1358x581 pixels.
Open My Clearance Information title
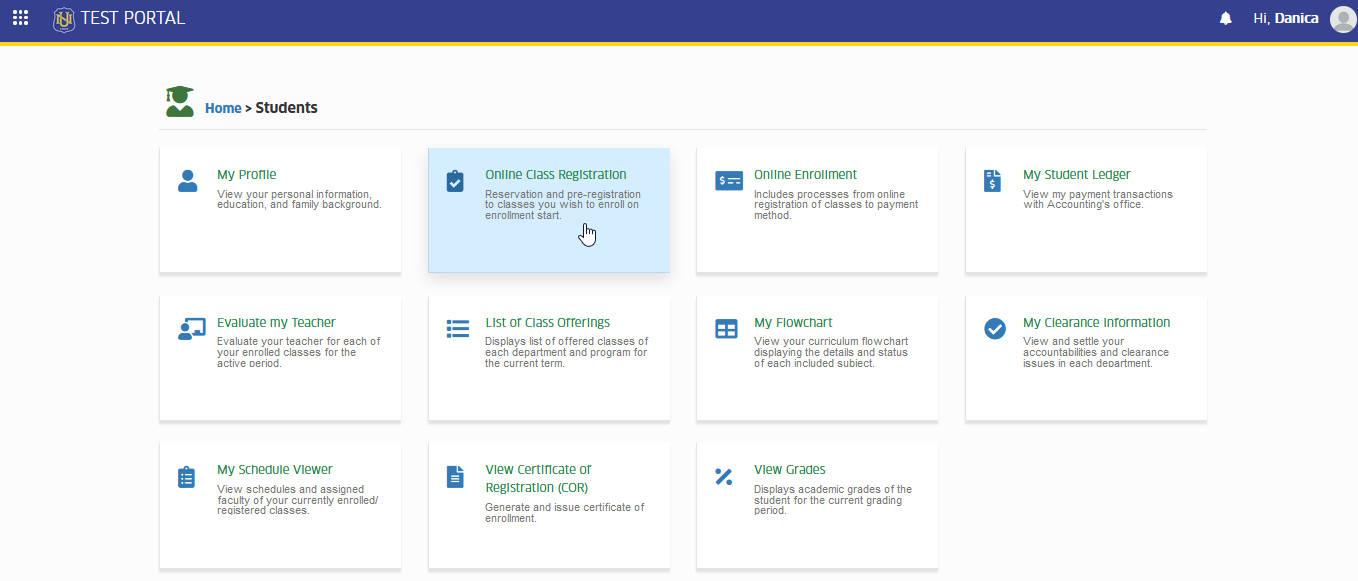[1096, 323]
